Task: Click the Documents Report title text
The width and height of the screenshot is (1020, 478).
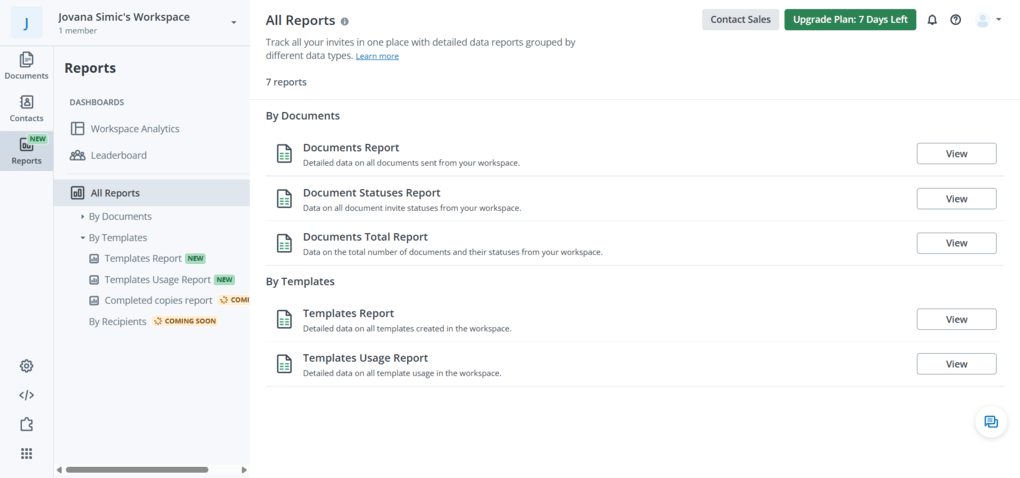Action: click(x=351, y=148)
